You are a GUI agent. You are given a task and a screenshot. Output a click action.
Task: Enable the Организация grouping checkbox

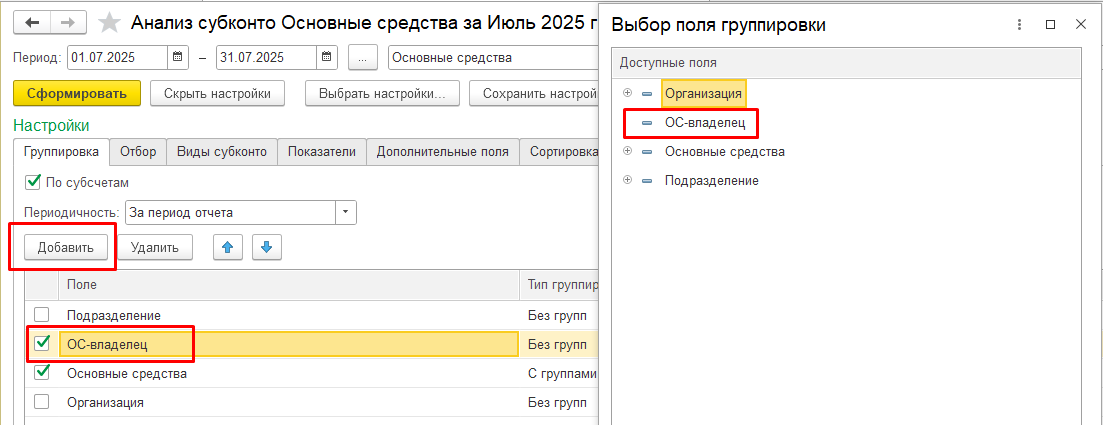point(42,402)
